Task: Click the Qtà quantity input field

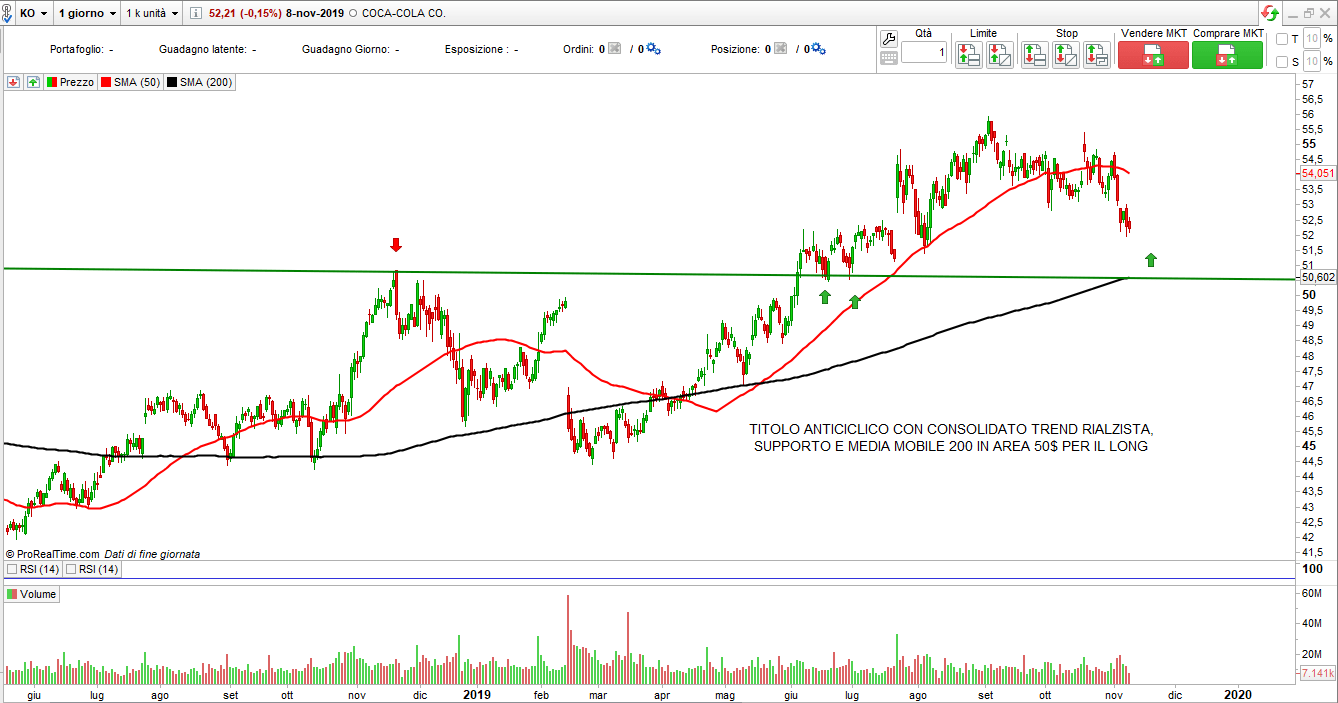Action: (924, 52)
